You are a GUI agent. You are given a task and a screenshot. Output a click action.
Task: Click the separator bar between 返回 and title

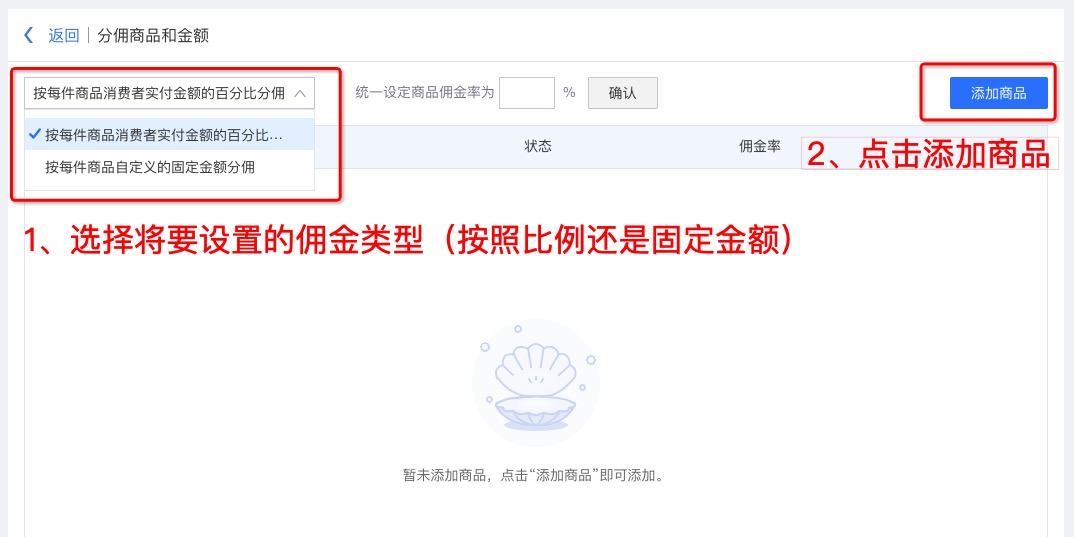pyautogui.click(x=88, y=36)
